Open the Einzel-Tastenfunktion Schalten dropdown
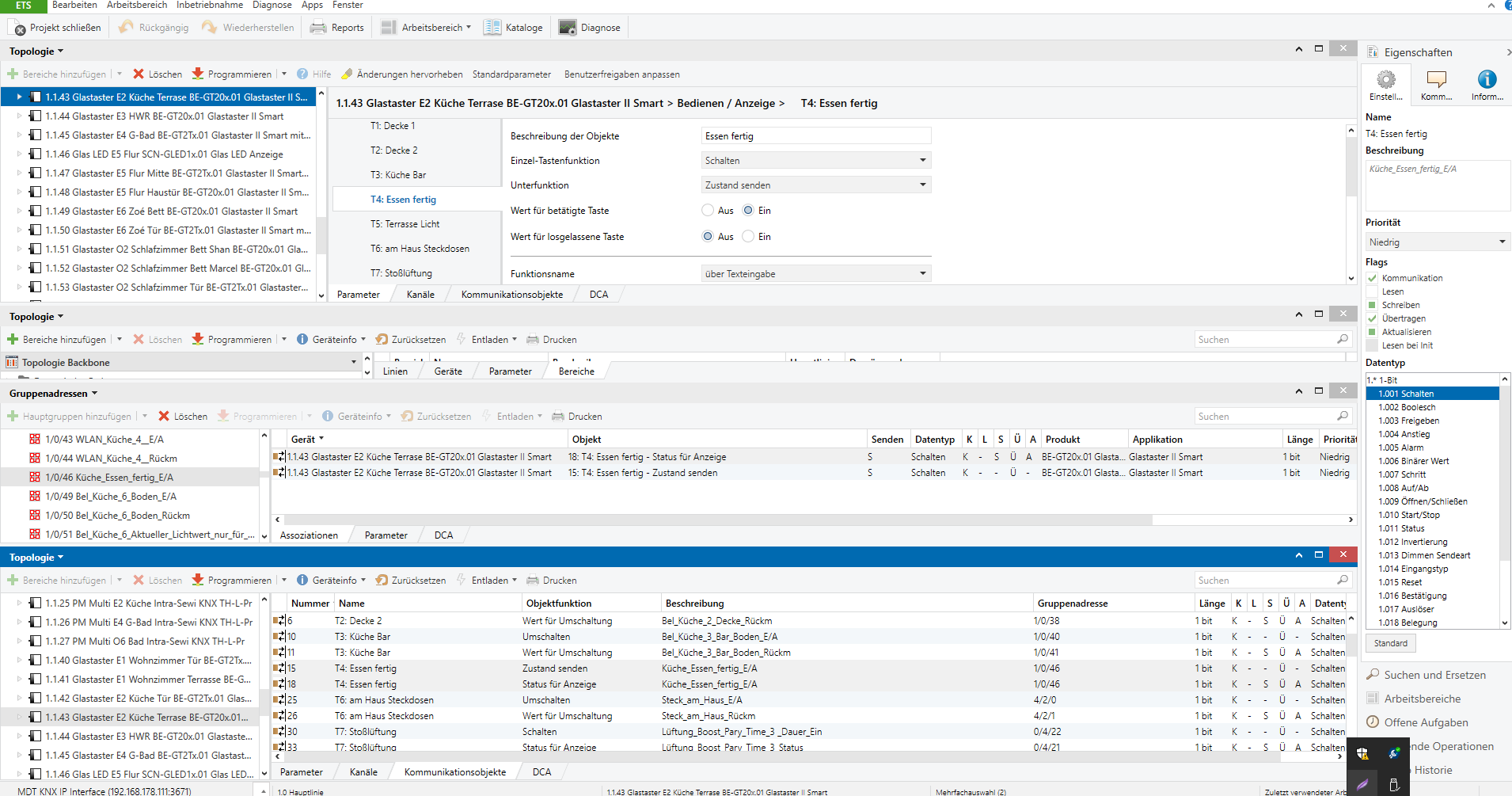The width and height of the screenshot is (1512, 796). point(816,160)
